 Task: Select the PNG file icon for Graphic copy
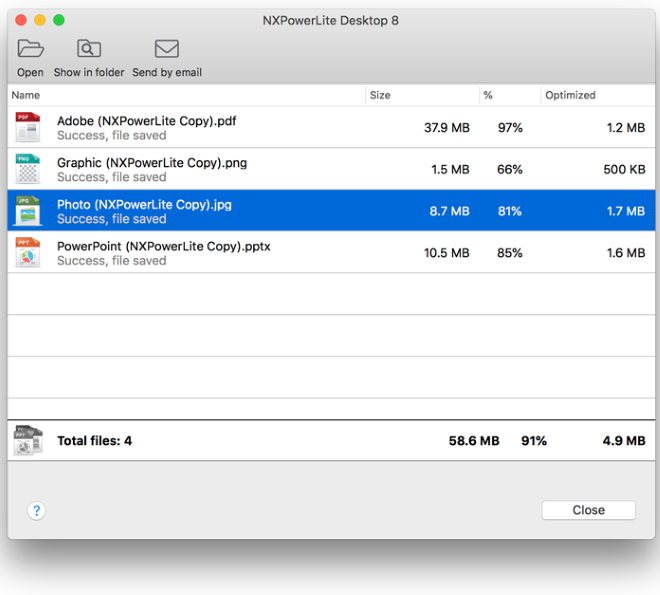28,169
